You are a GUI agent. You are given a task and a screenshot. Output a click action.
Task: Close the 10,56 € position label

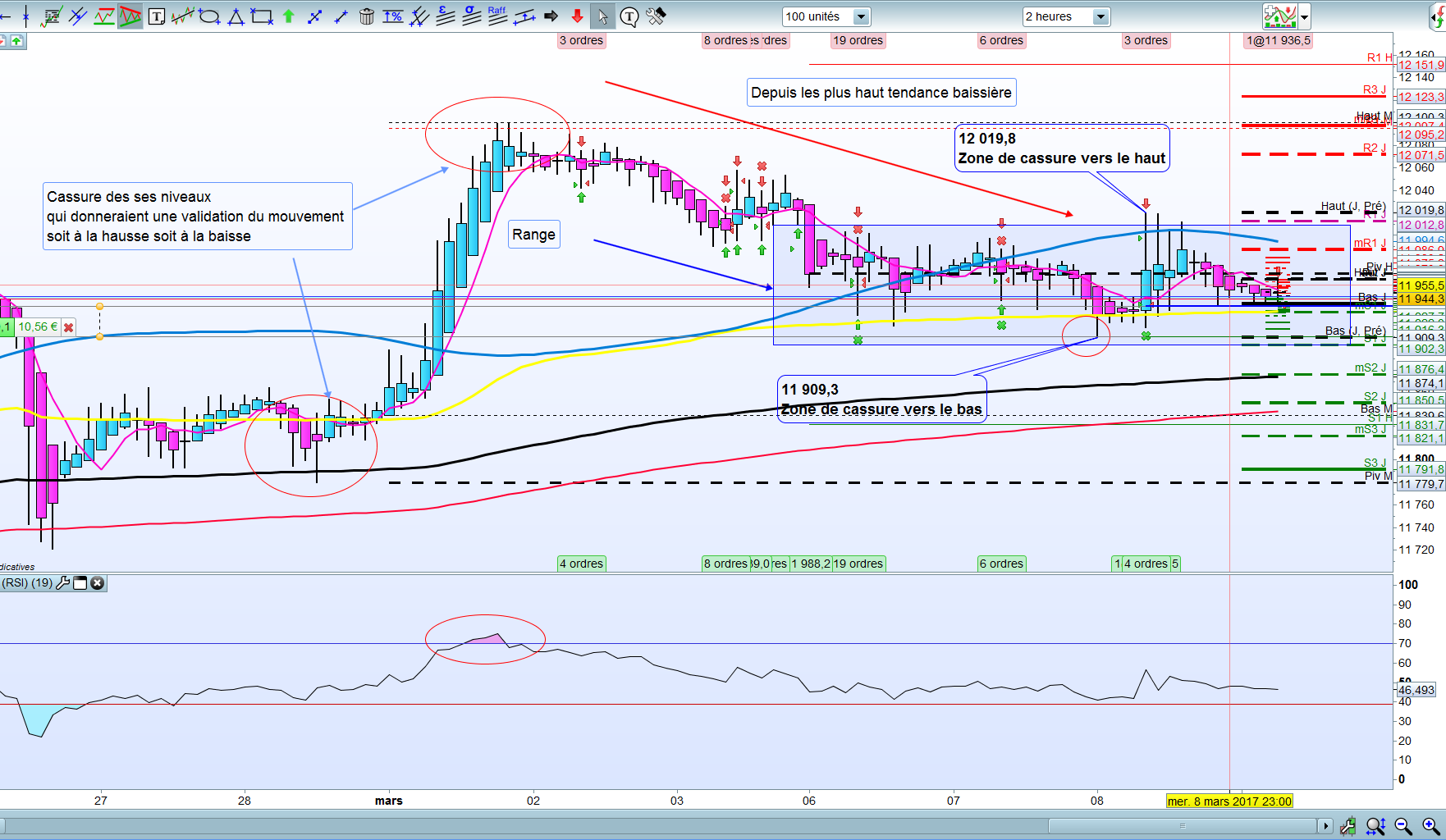(69, 327)
